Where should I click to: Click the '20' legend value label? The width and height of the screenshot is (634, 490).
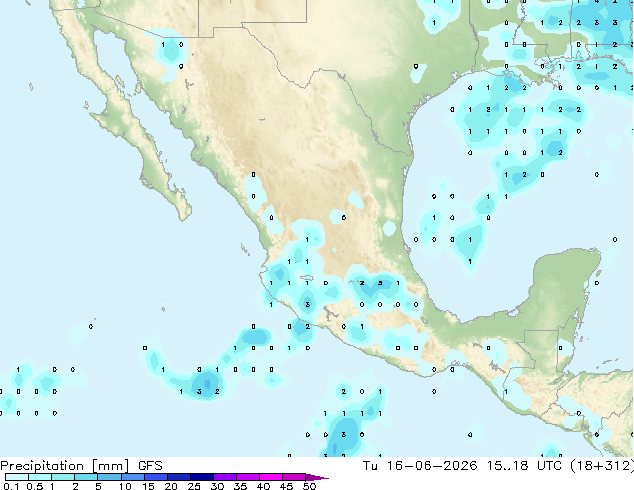click(x=171, y=486)
